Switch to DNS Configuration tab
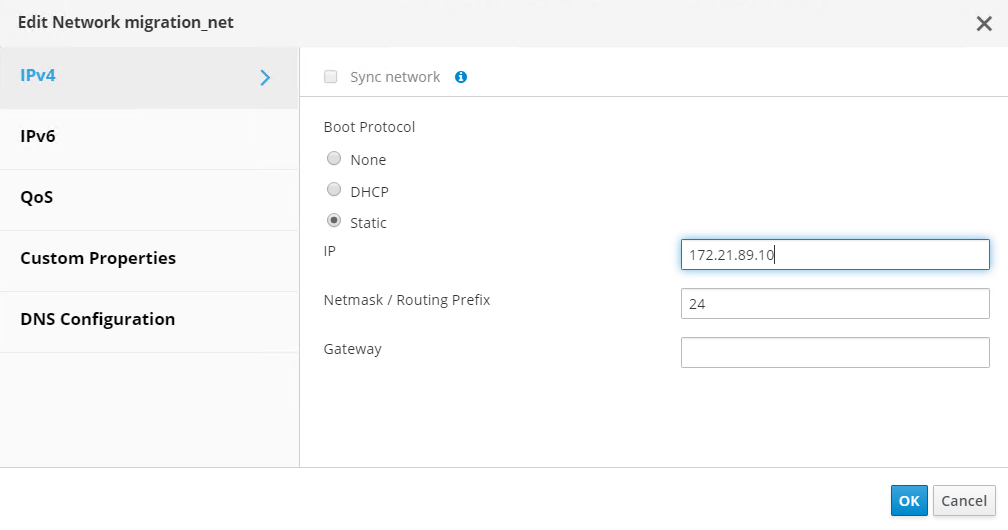1008x530 pixels. pyautogui.click(x=98, y=319)
